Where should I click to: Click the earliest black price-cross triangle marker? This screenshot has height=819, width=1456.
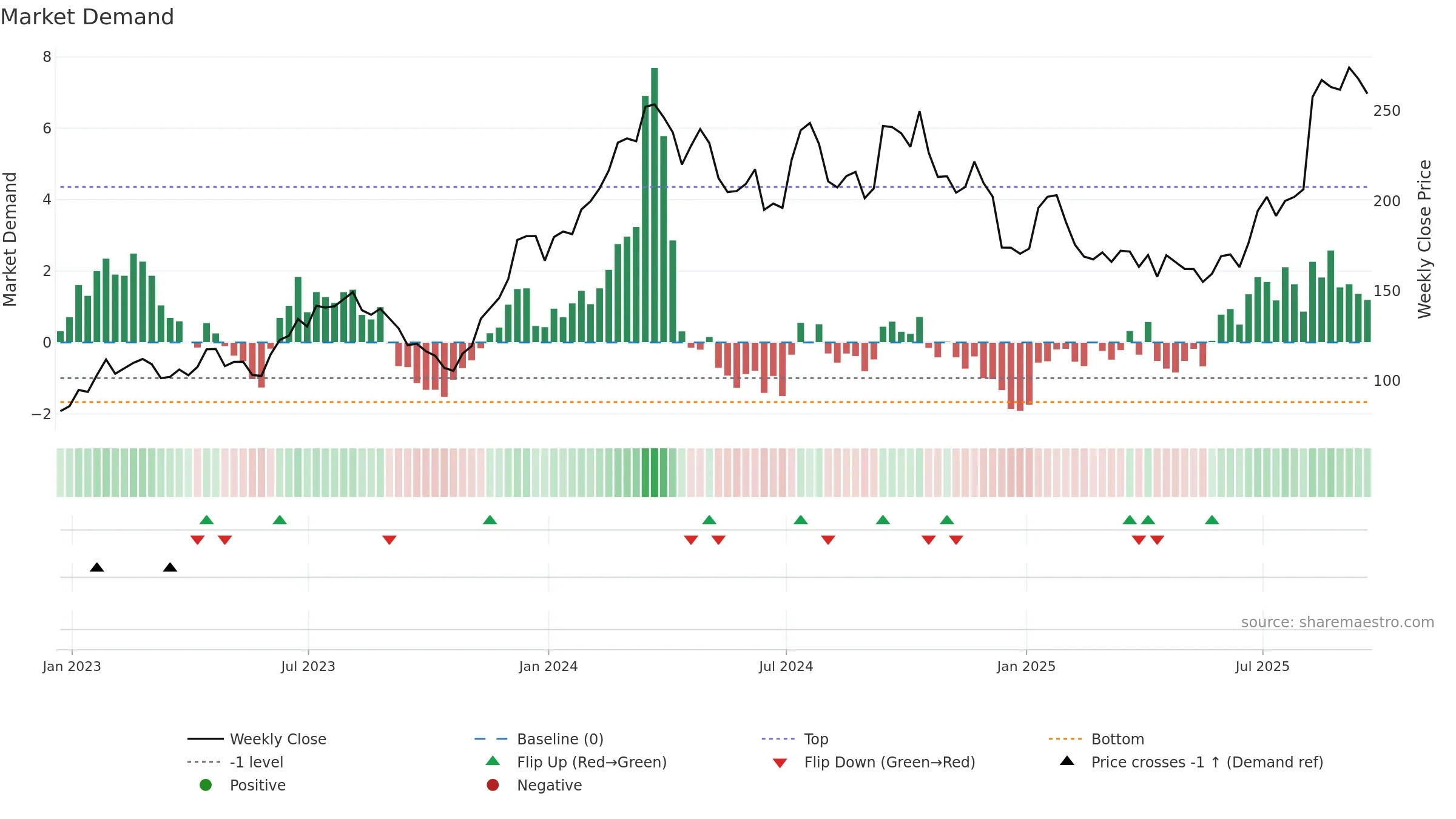click(x=97, y=567)
